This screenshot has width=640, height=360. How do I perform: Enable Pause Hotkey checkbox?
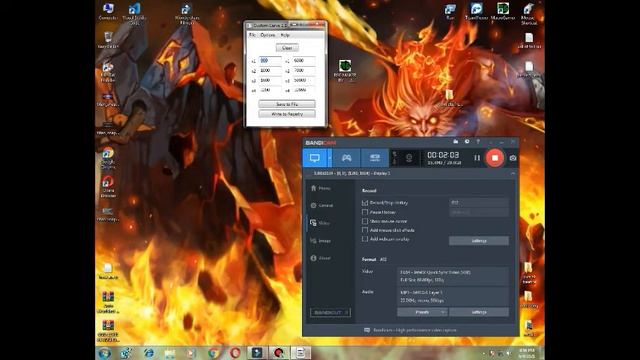tap(365, 212)
